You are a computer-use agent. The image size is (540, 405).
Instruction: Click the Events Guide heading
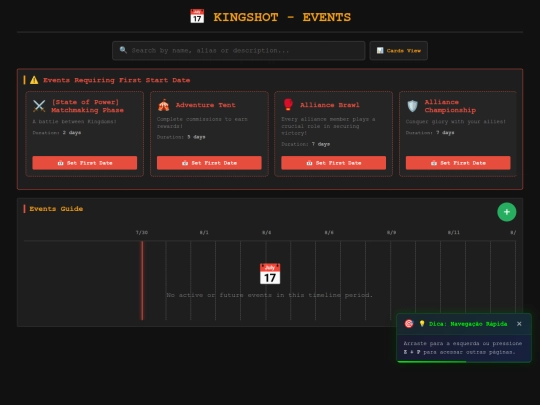tap(56, 209)
